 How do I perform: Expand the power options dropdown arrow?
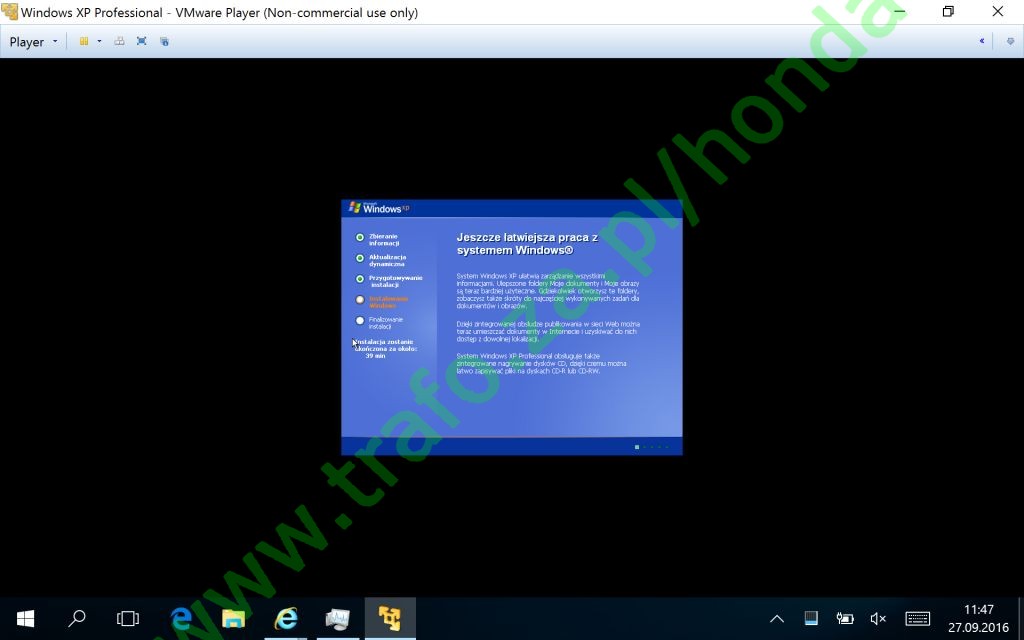99,41
